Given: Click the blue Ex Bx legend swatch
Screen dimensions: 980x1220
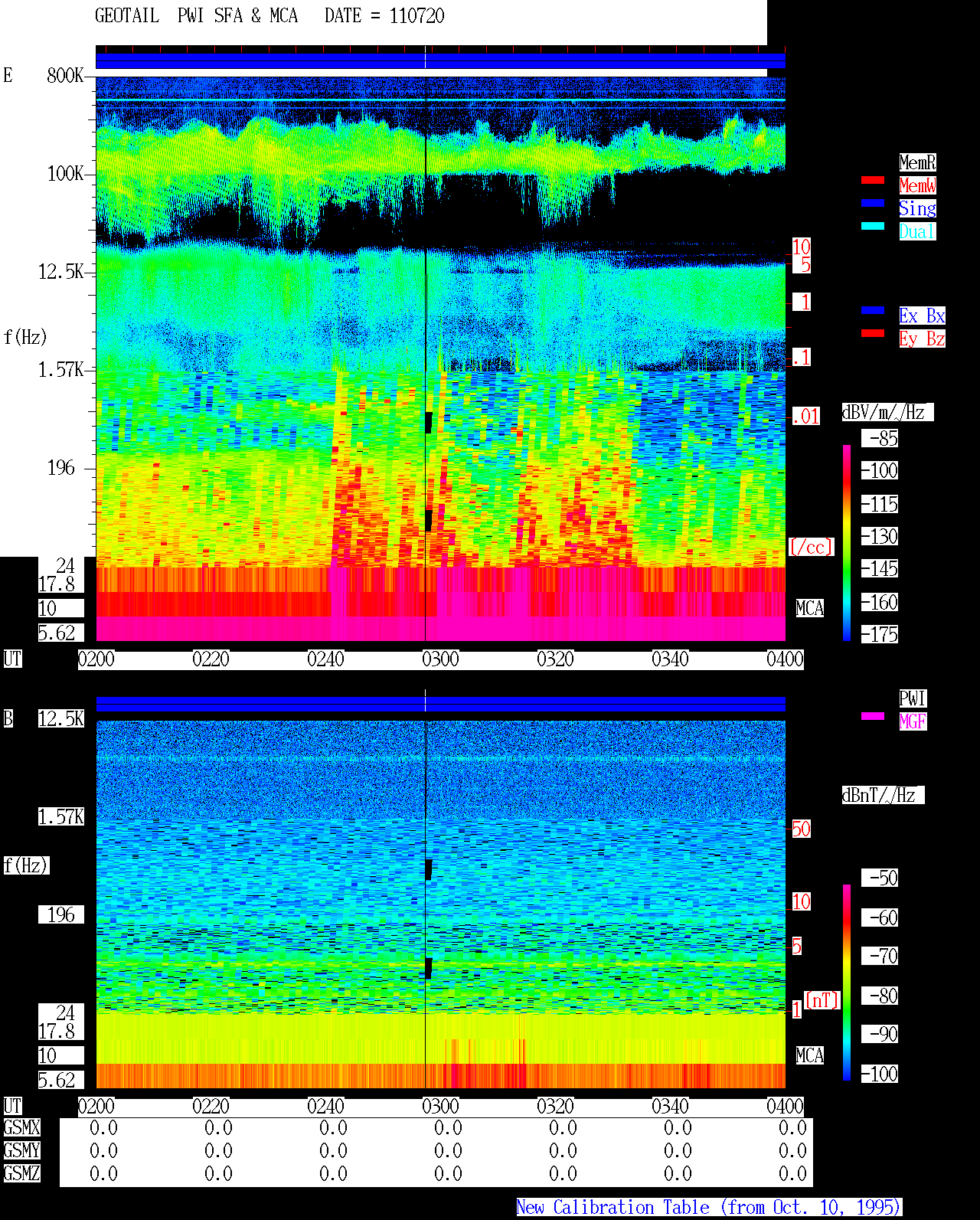Looking at the screenshot, I should click(x=873, y=310).
